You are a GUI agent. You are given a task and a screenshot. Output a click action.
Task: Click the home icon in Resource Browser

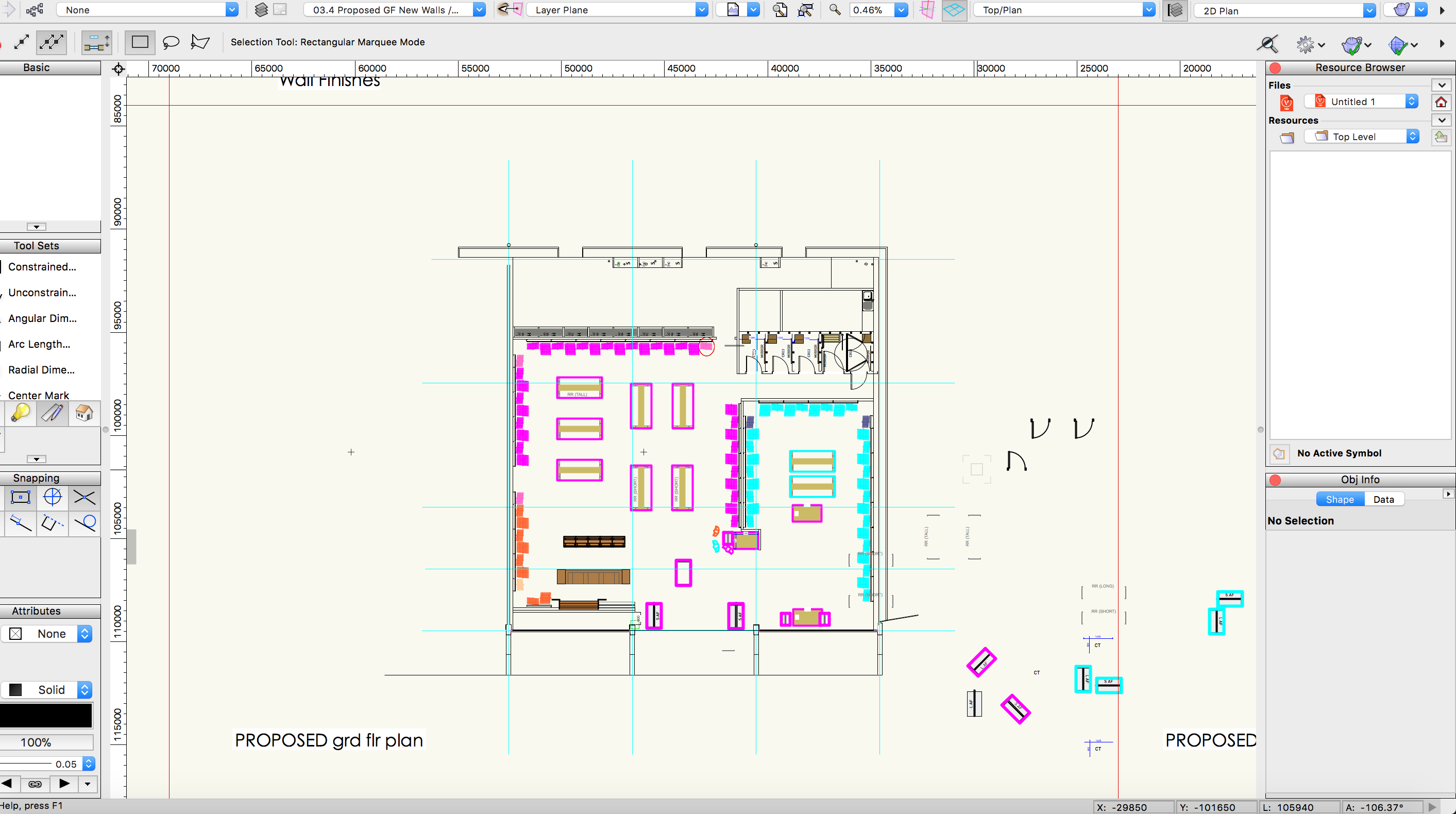[x=1441, y=102]
